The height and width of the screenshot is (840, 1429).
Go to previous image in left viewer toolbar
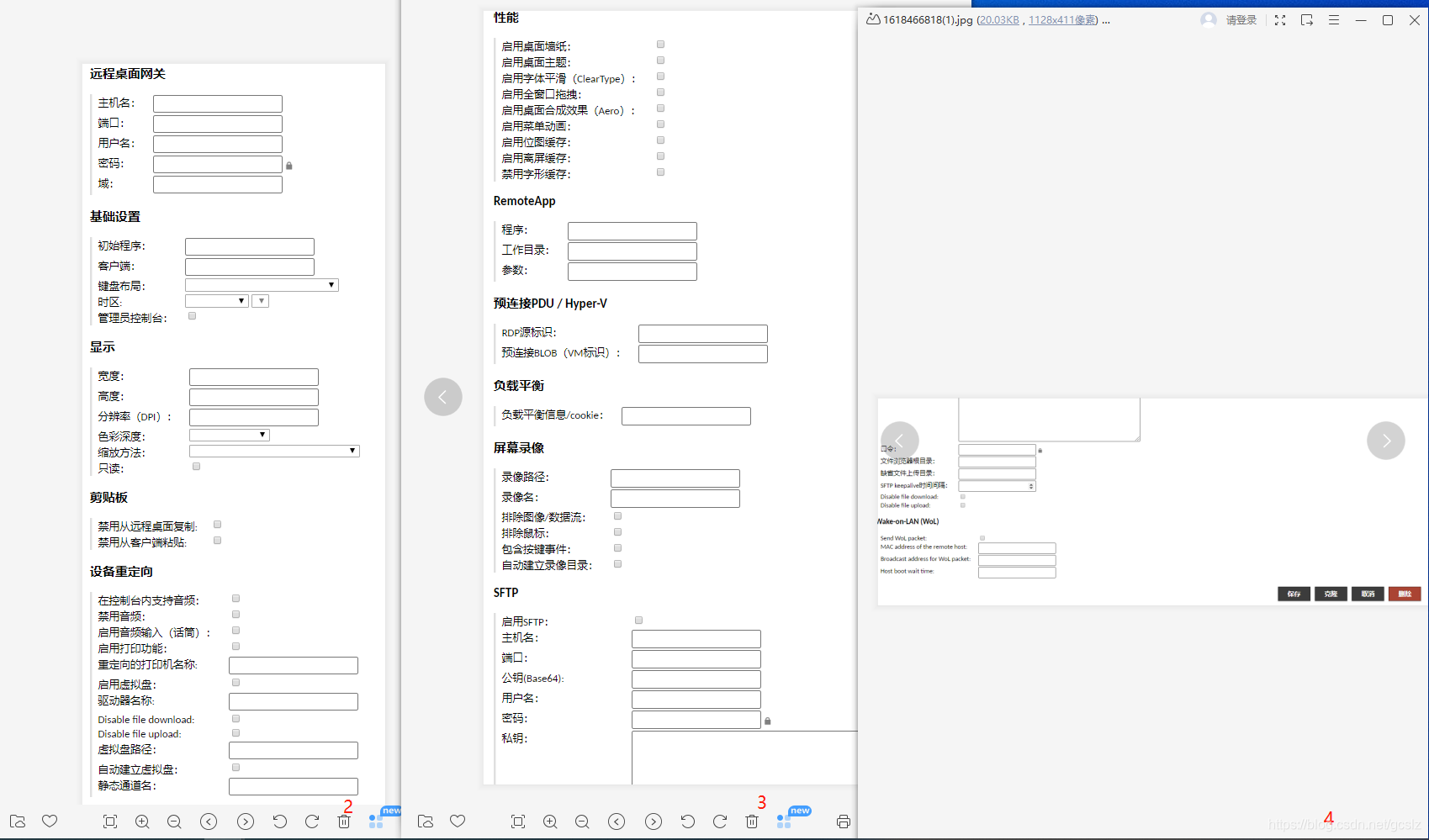click(x=209, y=822)
